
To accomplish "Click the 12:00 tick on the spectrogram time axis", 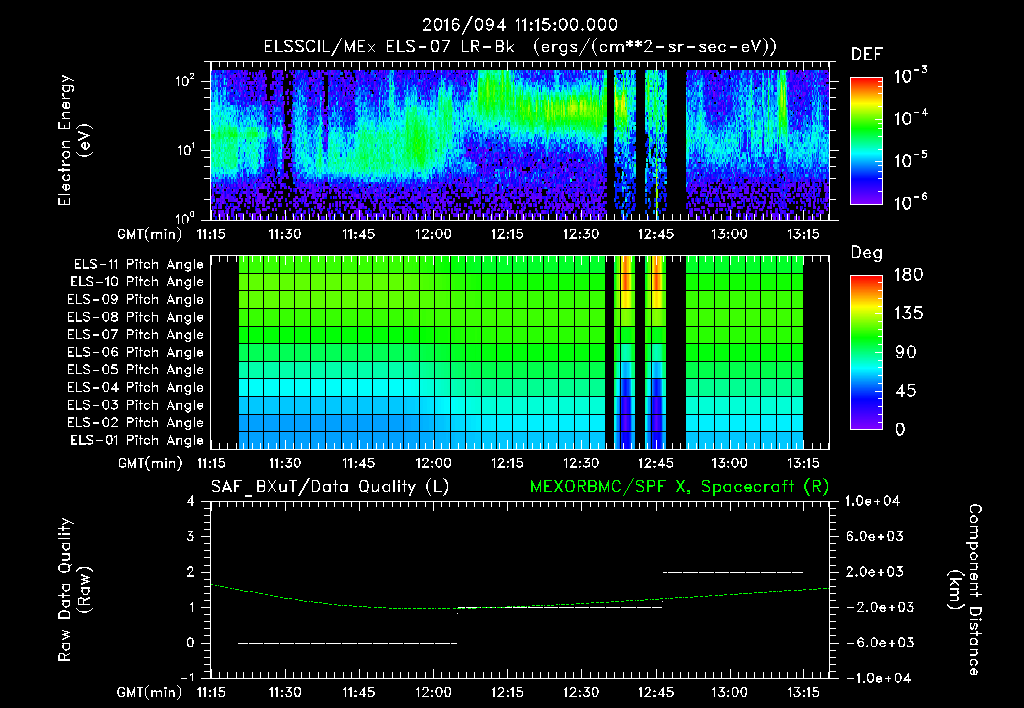I will click(x=433, y=234).
